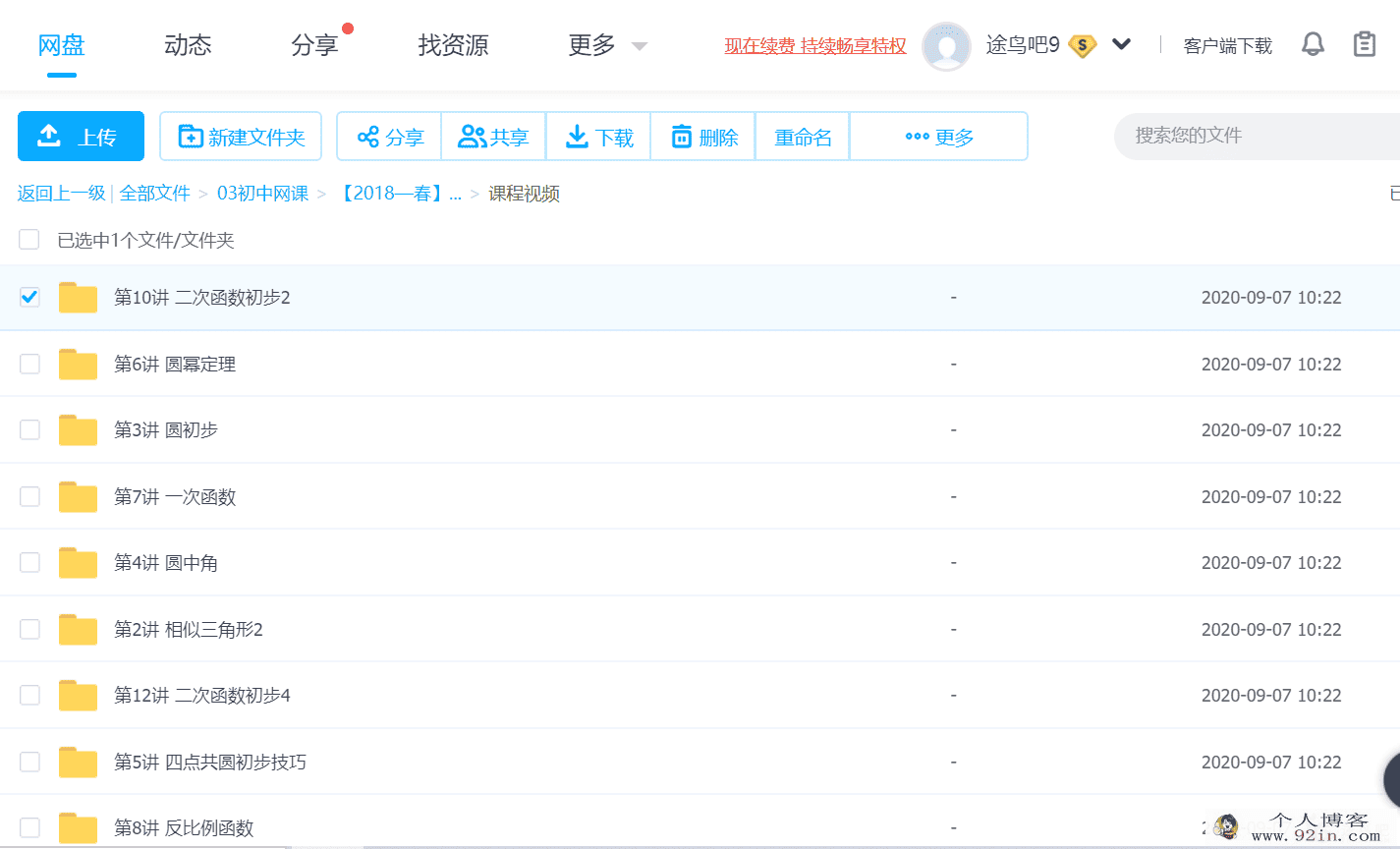Open folder name 第5讲 四点共圆初步技巧
Viewport: 1400px width, 849px height.
[x=210, y=762]
